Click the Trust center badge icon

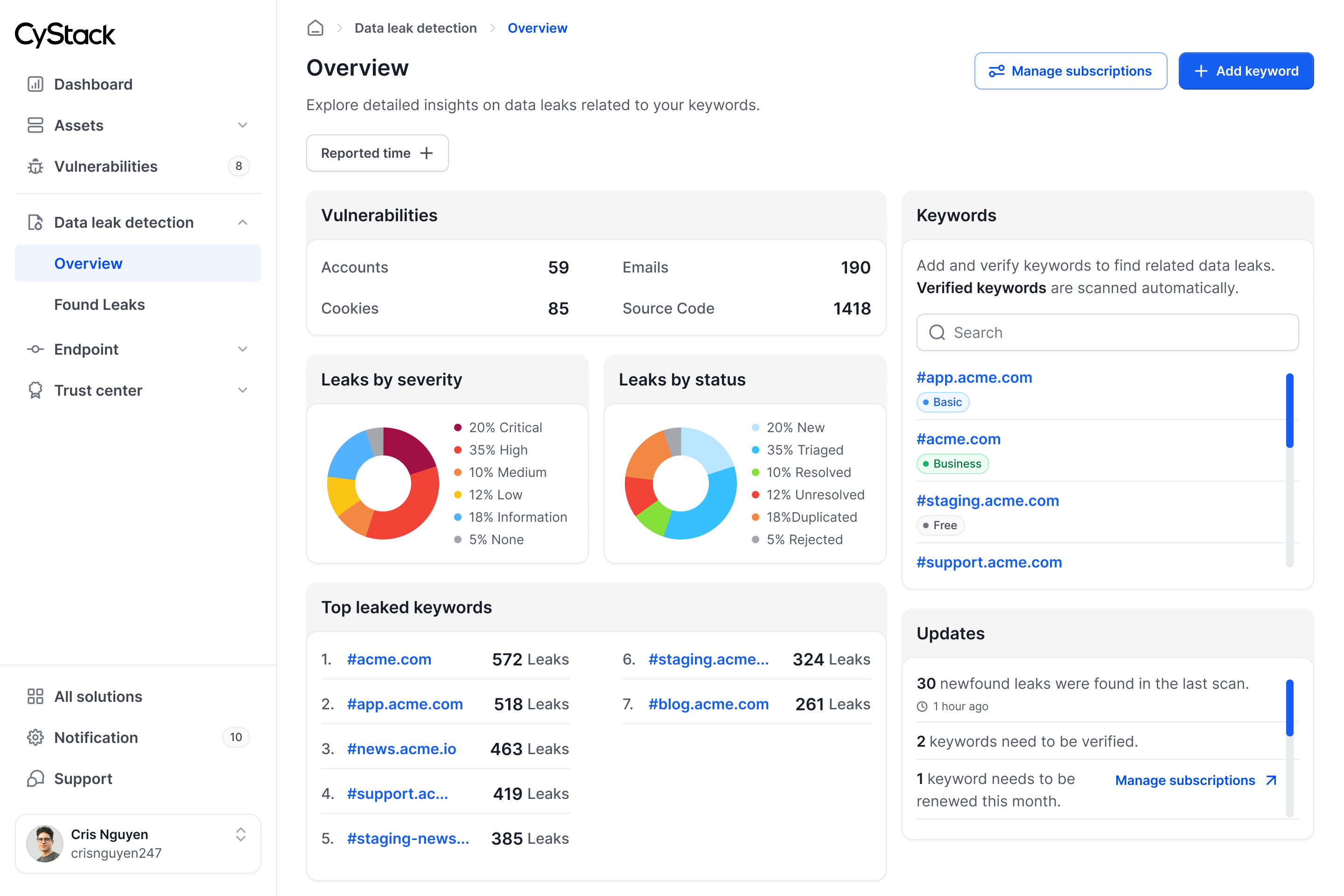click(35, 390)
